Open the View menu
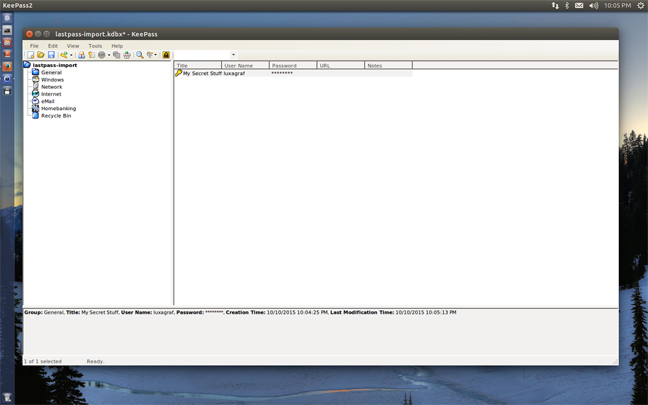Screen dimensions: 648x405 pyautogui.click(x=73, y=46)
